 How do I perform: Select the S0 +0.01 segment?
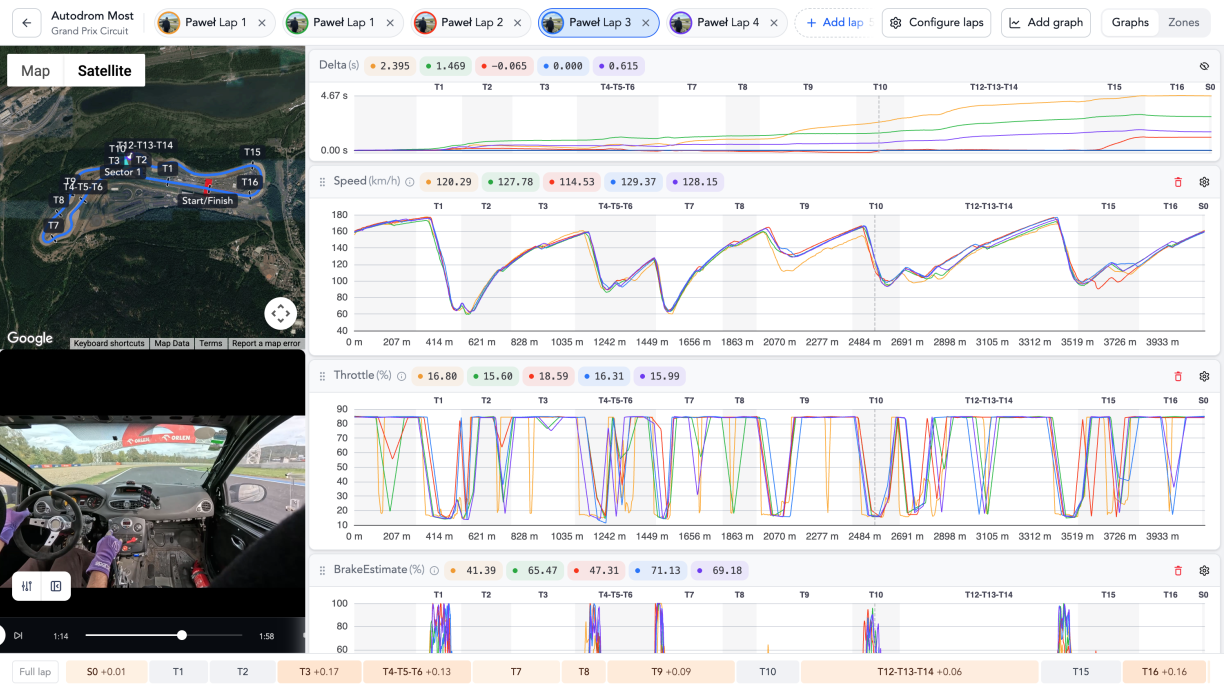(x=106, y=672)
